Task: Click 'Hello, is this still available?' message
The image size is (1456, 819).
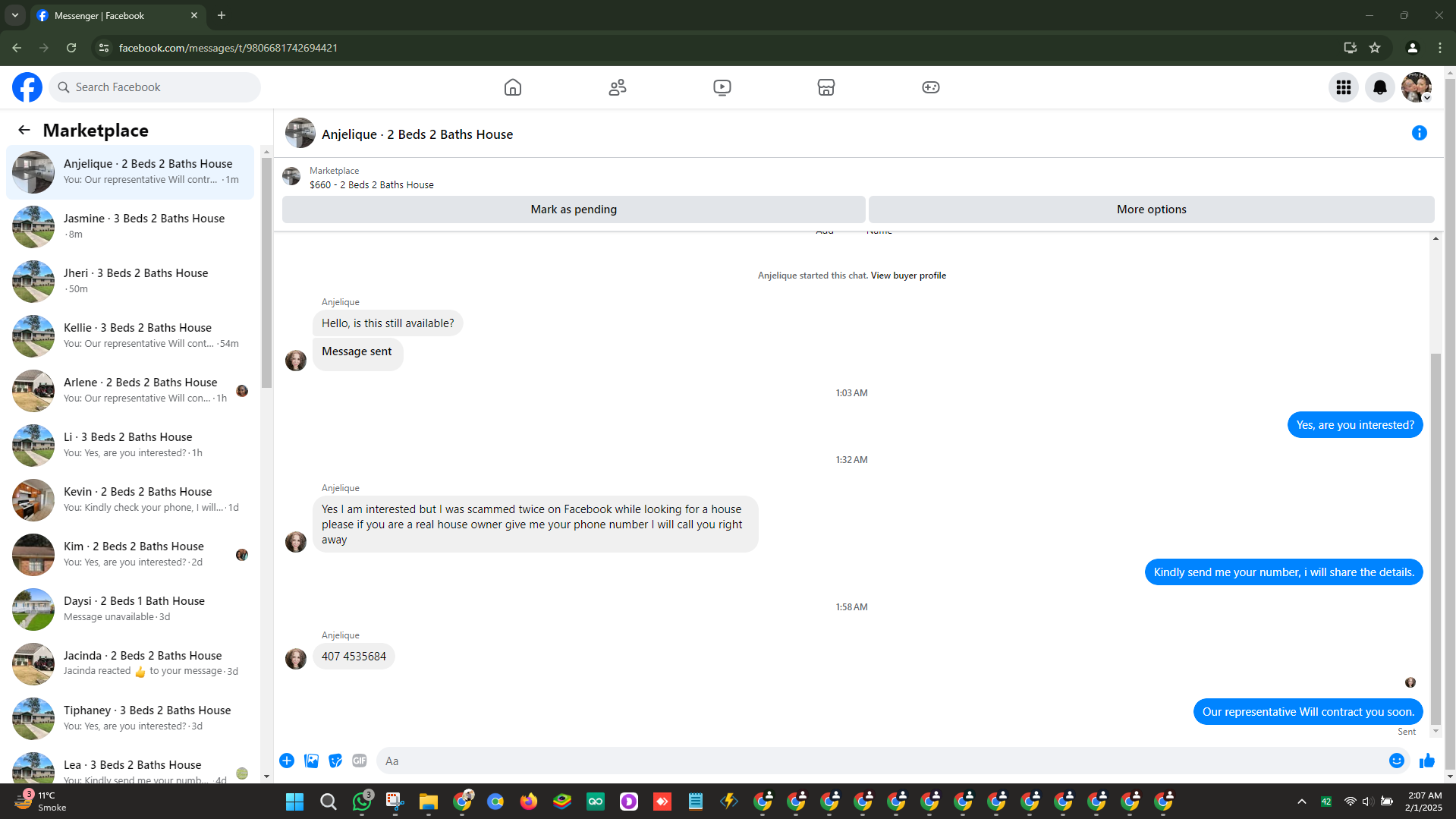Action: pos(388,323)
